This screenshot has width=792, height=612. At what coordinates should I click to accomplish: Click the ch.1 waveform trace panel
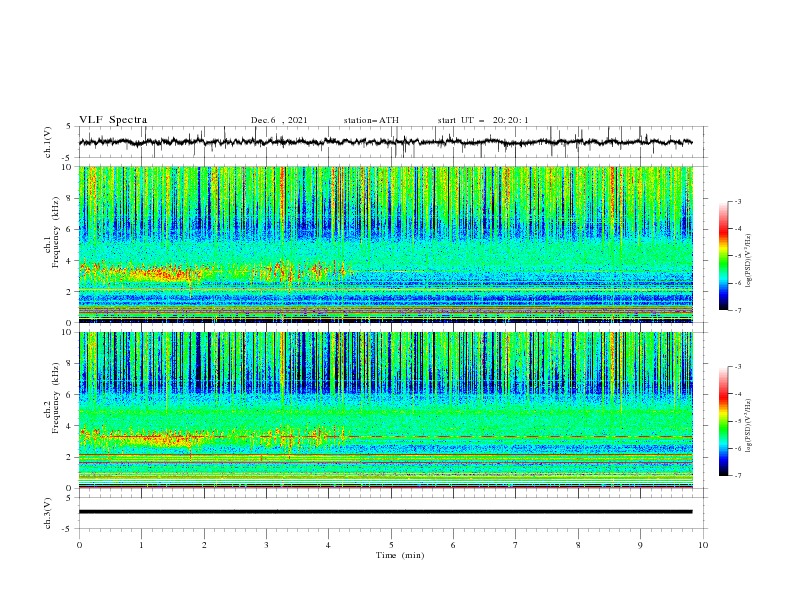click(x=392, y=142)
